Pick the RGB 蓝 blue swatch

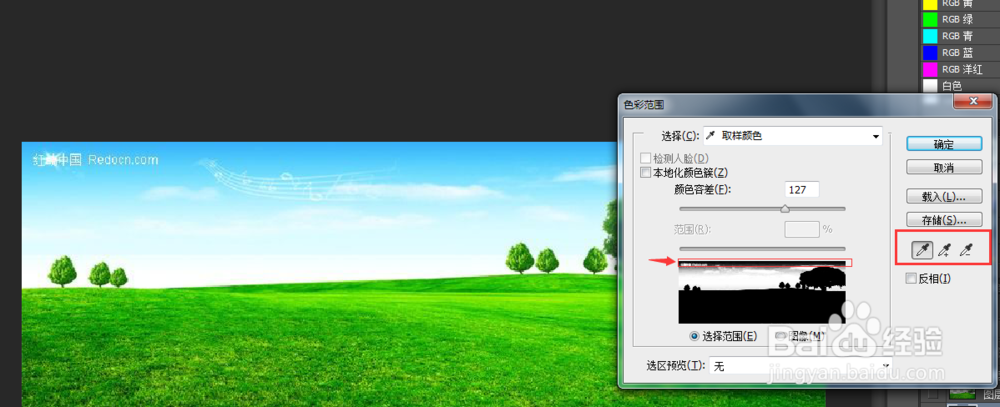coord(930,52)
